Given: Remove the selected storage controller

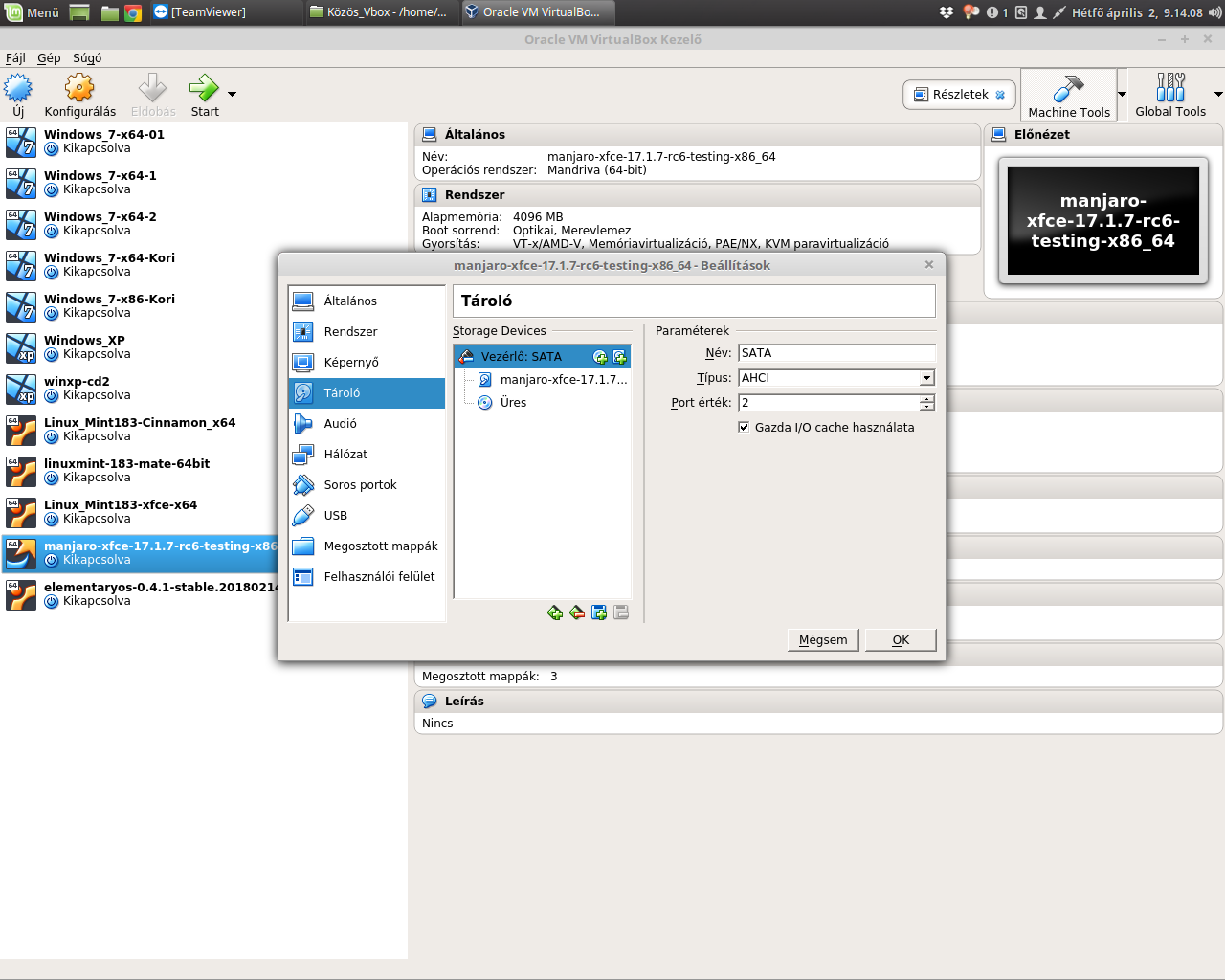Looking at the screenshot, I should tap(577, 612).
